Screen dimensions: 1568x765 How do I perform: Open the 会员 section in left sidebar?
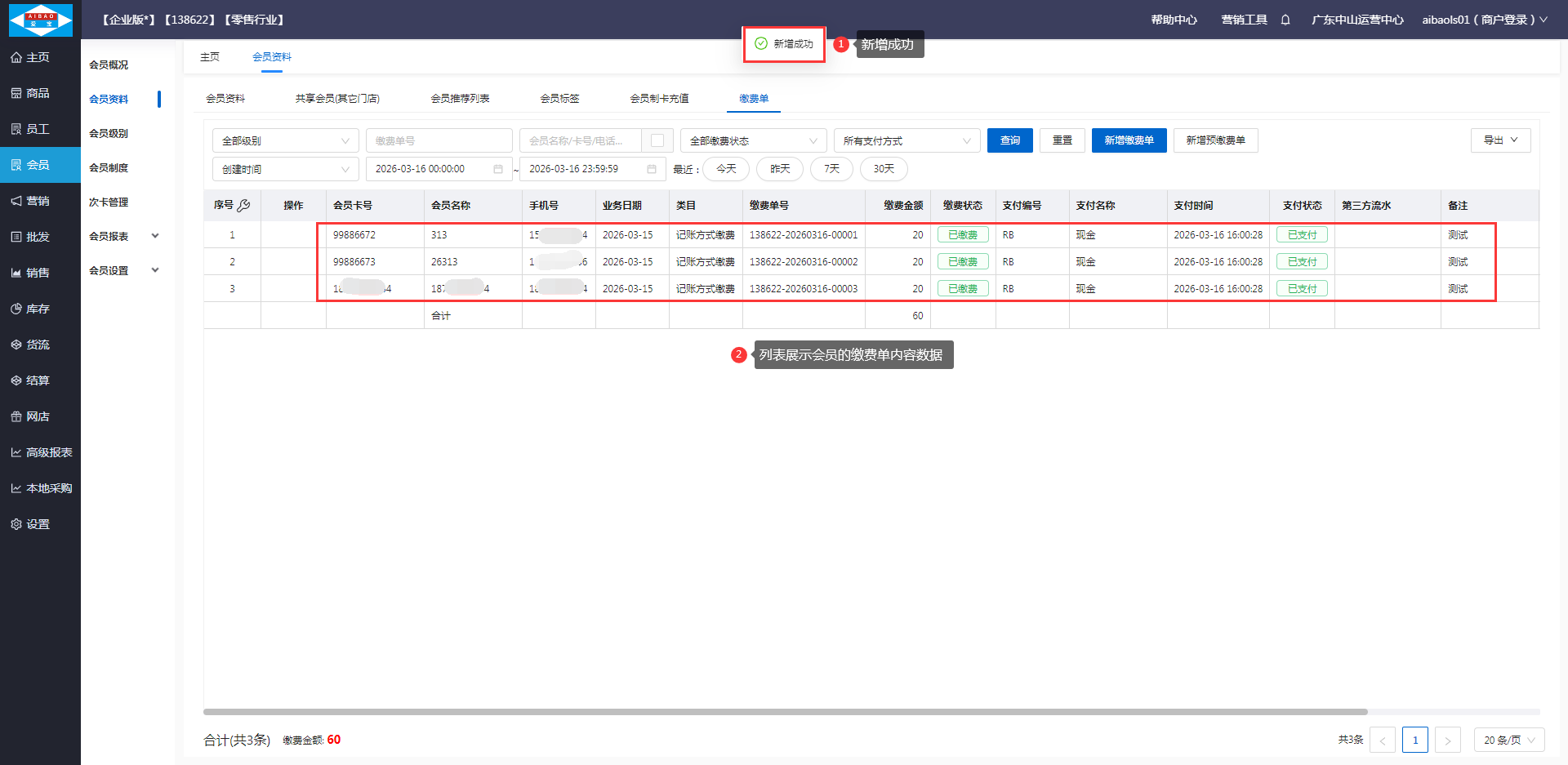tap(39, 165)
